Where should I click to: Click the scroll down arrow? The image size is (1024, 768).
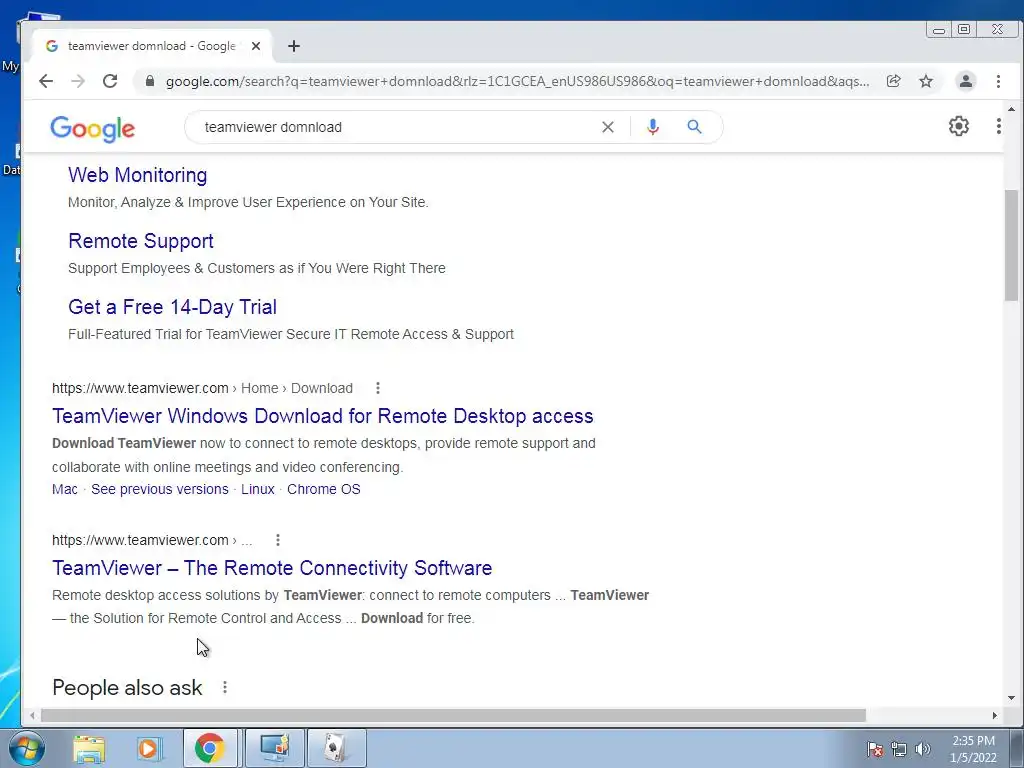click(1011, 697)
